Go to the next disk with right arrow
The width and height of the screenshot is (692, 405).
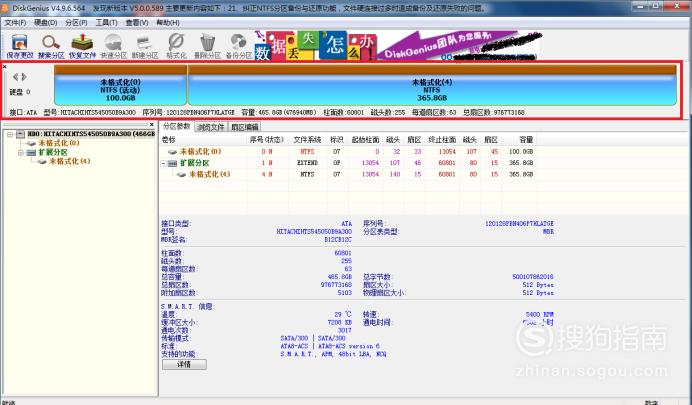coord(24,77)
